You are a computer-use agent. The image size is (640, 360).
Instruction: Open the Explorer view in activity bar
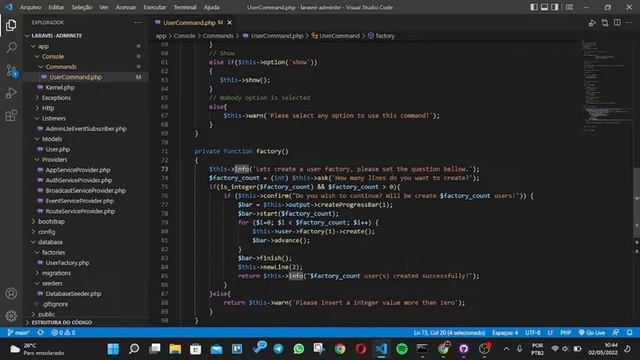(11, 25)
